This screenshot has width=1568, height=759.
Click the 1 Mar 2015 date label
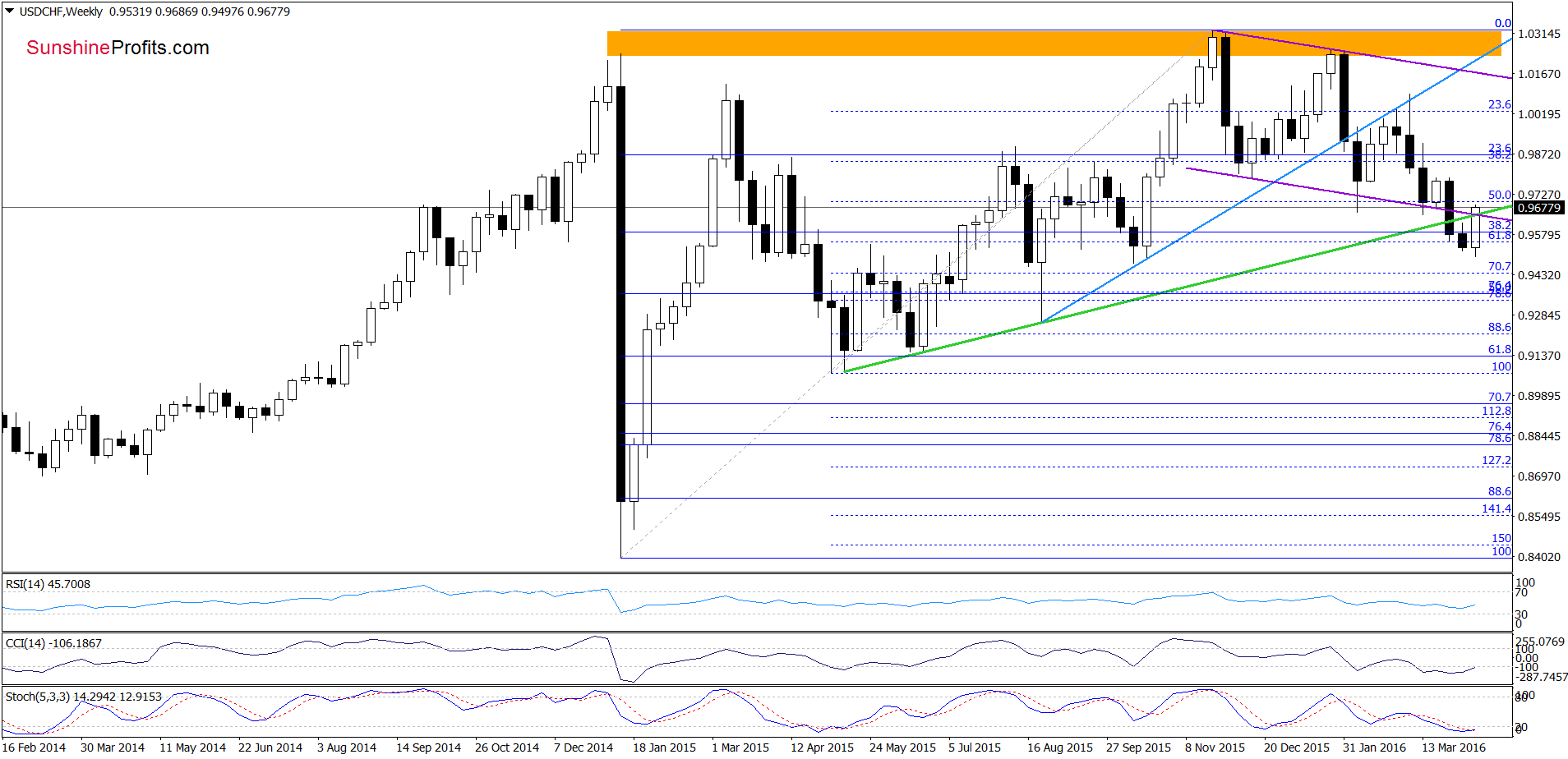[x=740, y=747]
